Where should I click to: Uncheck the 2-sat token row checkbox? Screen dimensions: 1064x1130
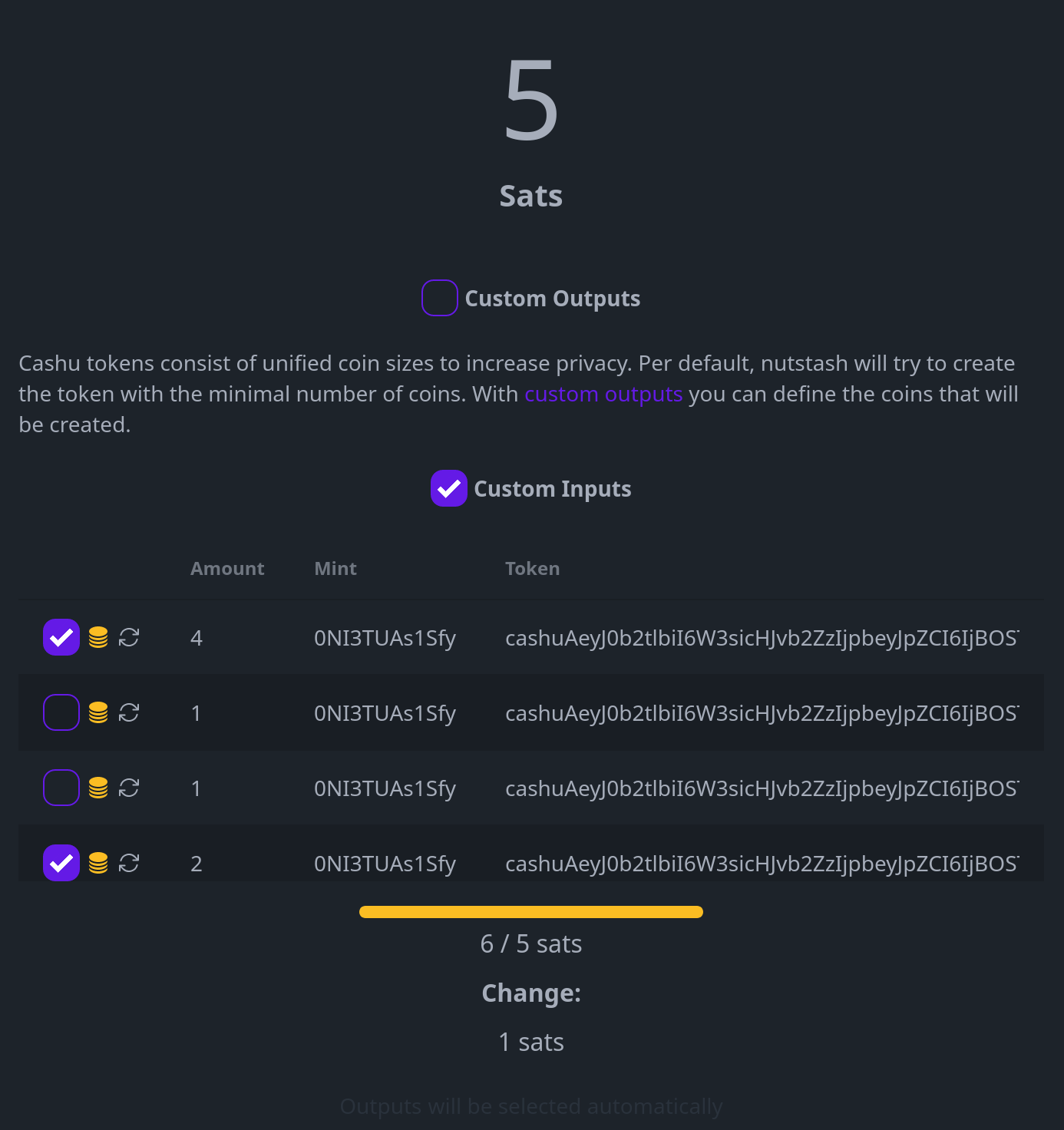61,863
